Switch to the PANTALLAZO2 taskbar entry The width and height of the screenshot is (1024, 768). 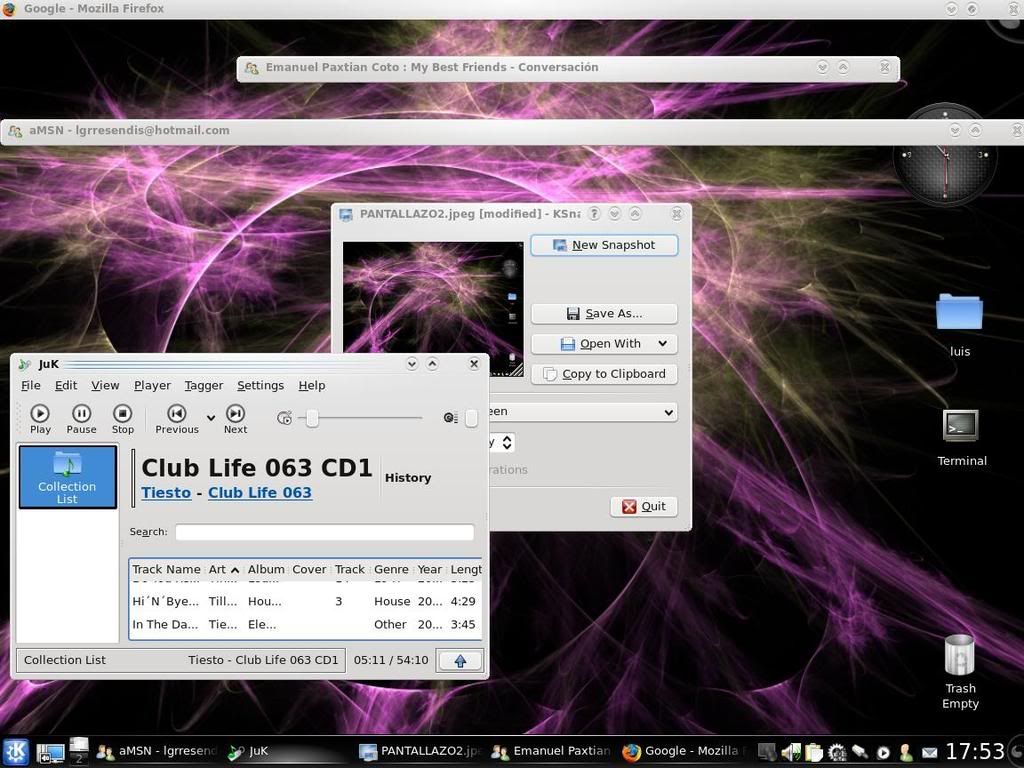[x=421, y=752]
